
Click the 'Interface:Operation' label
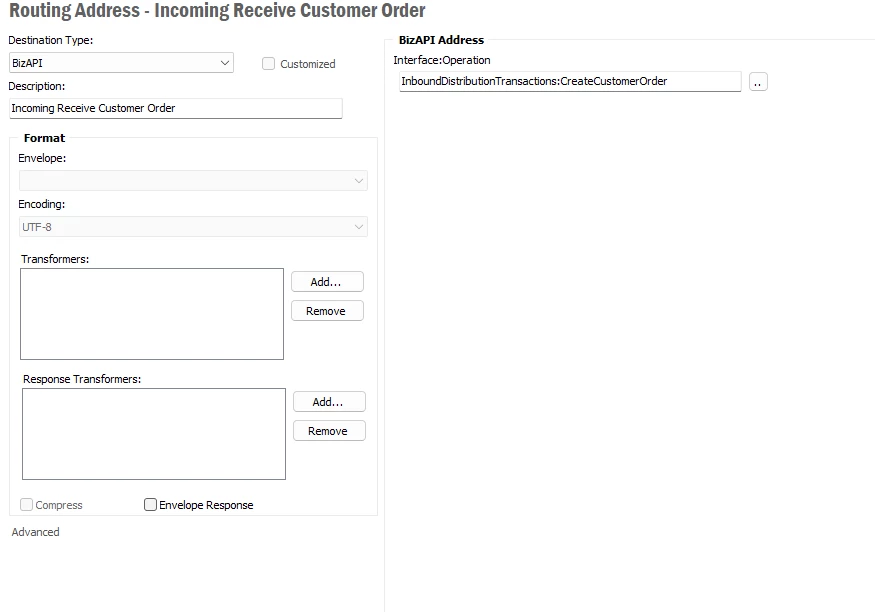pyautogui.click(x=442, y=60)
